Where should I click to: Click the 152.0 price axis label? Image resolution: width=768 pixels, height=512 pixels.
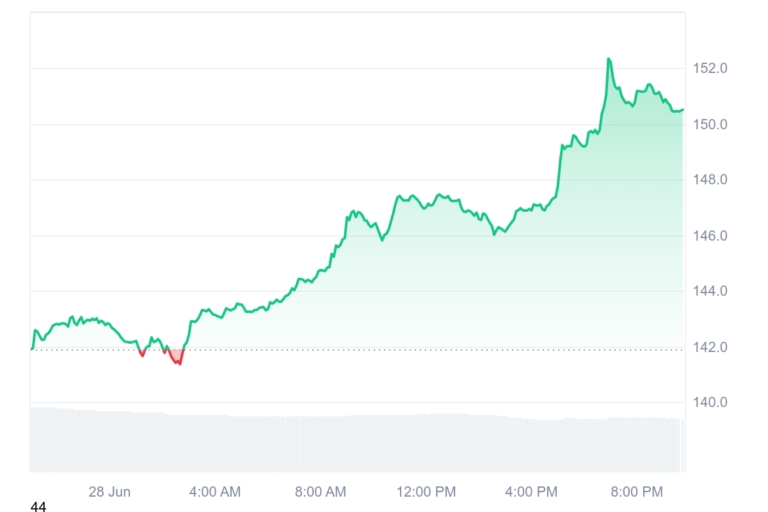712,69
